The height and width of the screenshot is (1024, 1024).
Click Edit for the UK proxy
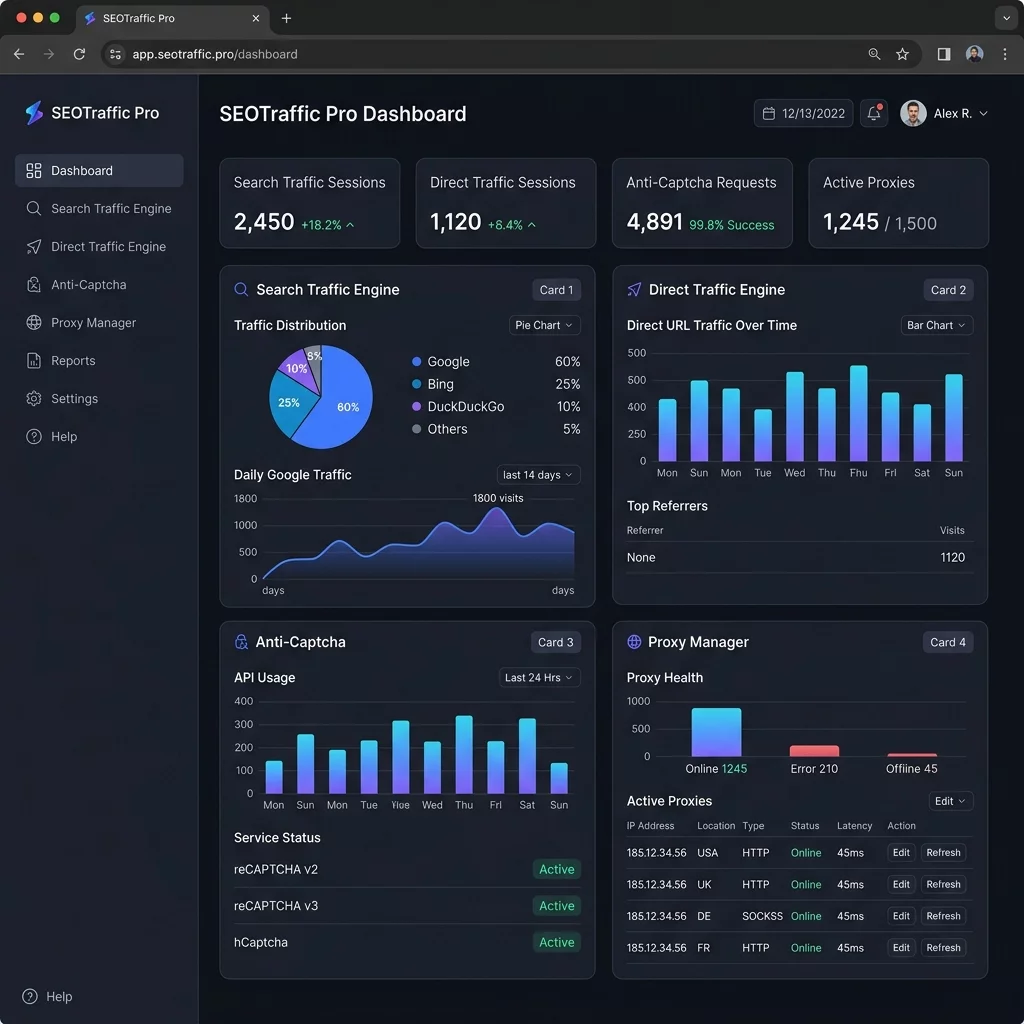click(901, 884)
